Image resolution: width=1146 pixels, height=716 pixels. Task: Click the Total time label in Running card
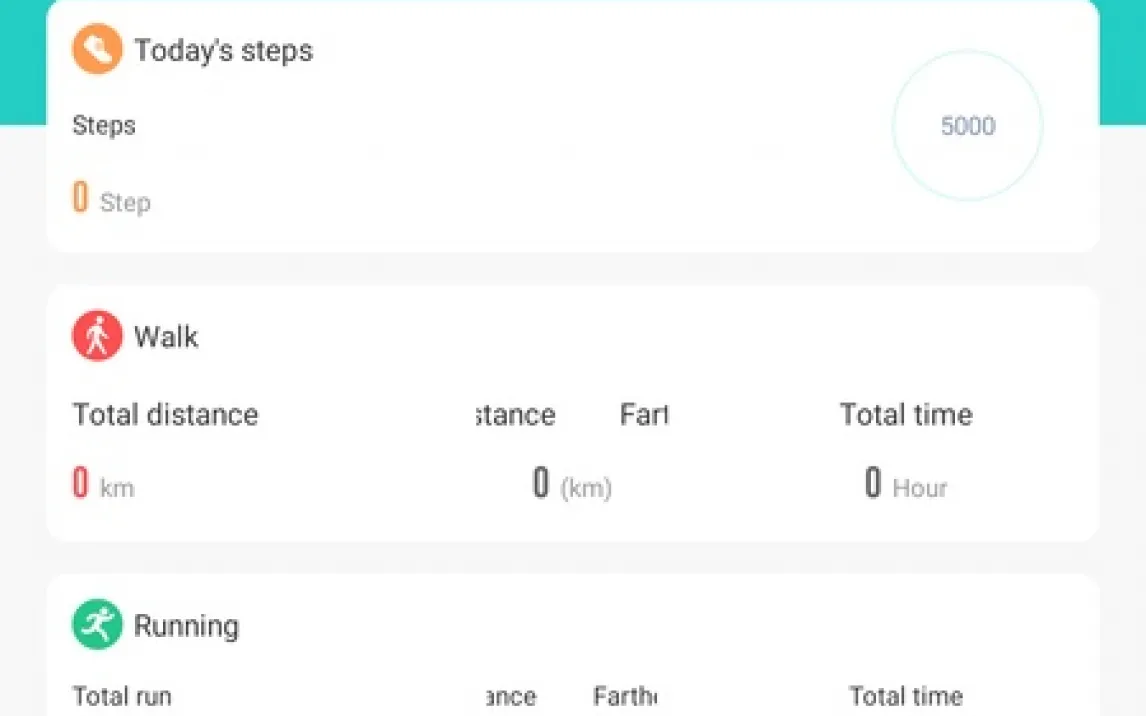[905, 696]
